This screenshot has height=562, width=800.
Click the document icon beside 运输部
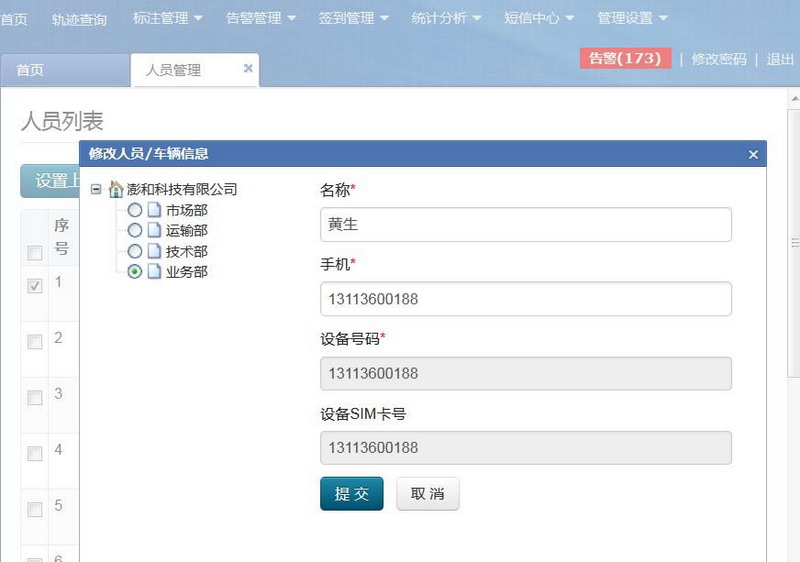[154, 230]
